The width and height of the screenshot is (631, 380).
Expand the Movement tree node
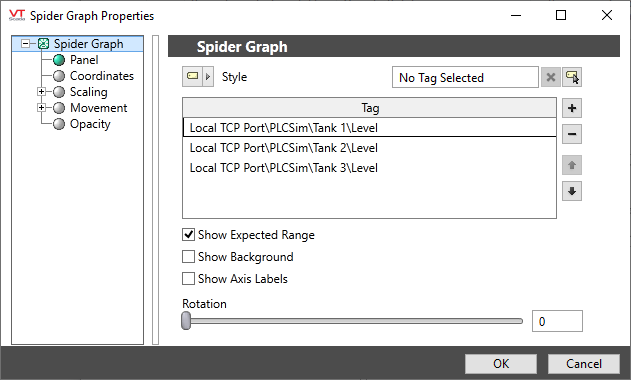pos(41,108)
